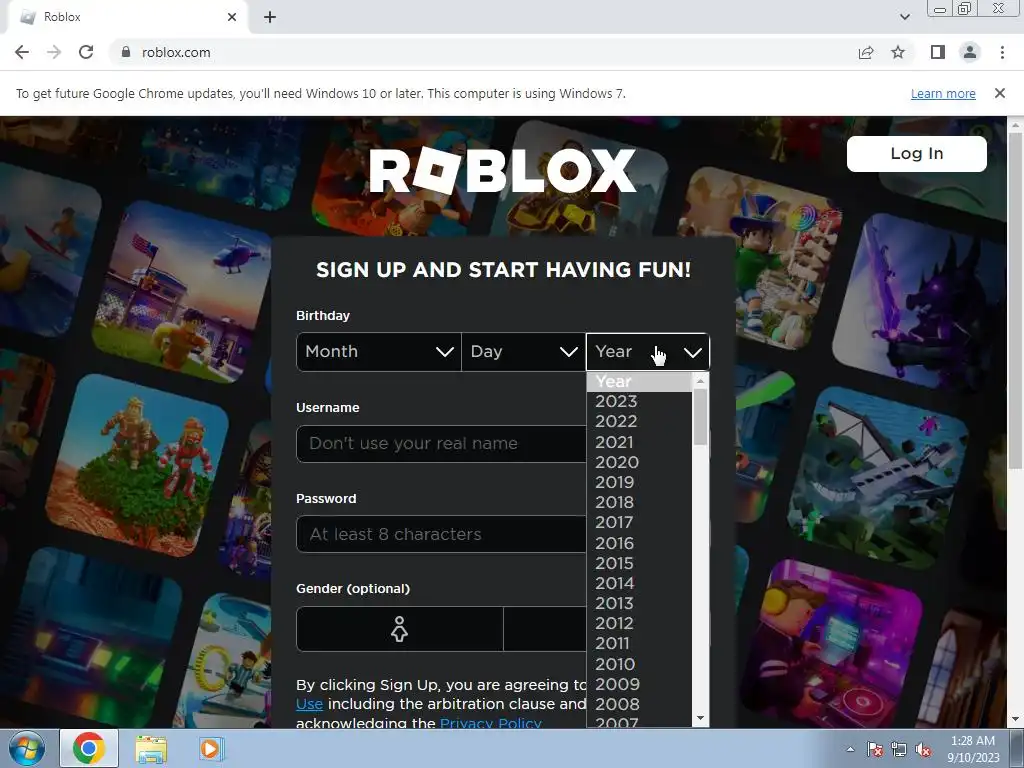The width and height of the screenshot is (1024, 768).
Task: Click the Roblox logo
Action: click(502, 170)
